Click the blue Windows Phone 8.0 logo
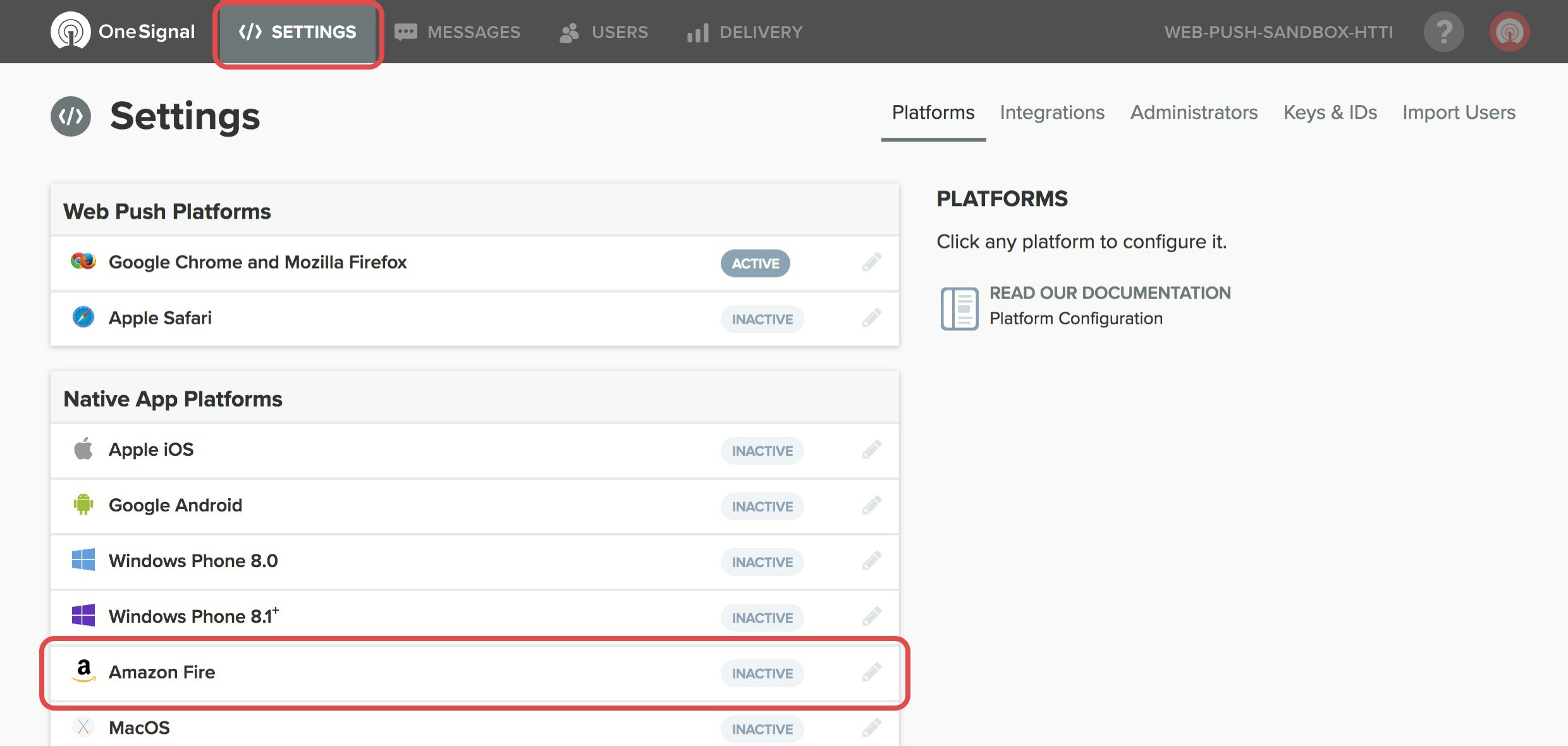This screenshot has width=1568, height=746. (x=83, y=559)
